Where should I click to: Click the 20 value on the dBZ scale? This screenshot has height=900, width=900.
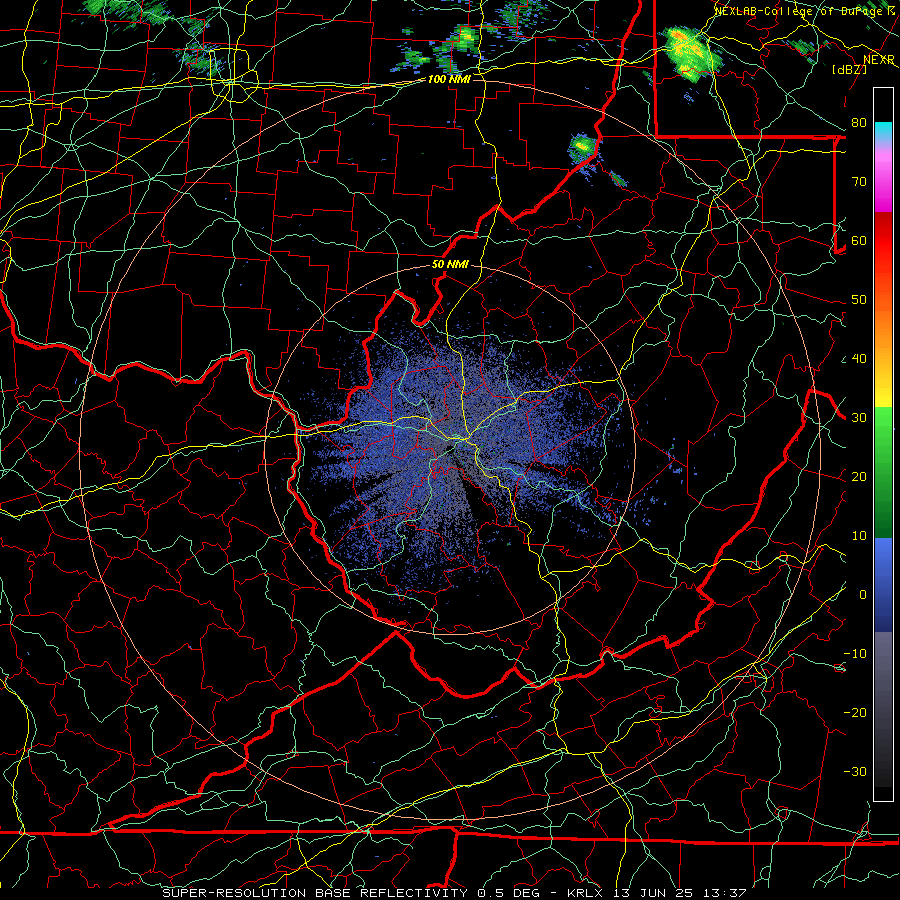point(859,477)
